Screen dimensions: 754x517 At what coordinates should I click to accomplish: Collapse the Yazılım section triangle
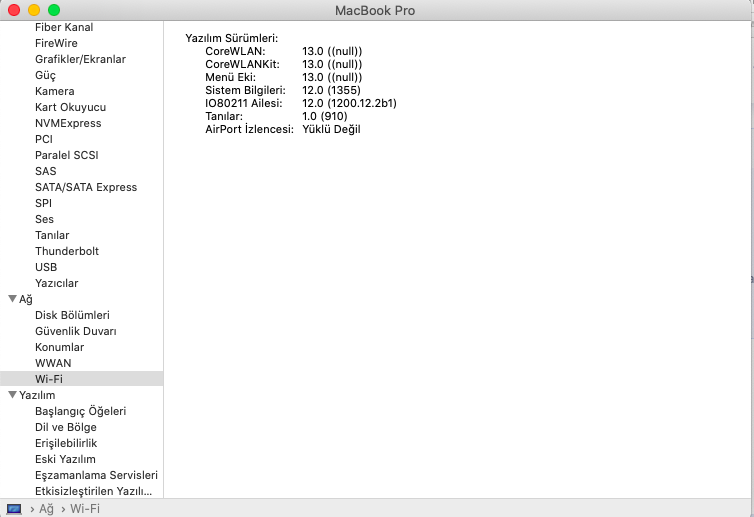12,395
